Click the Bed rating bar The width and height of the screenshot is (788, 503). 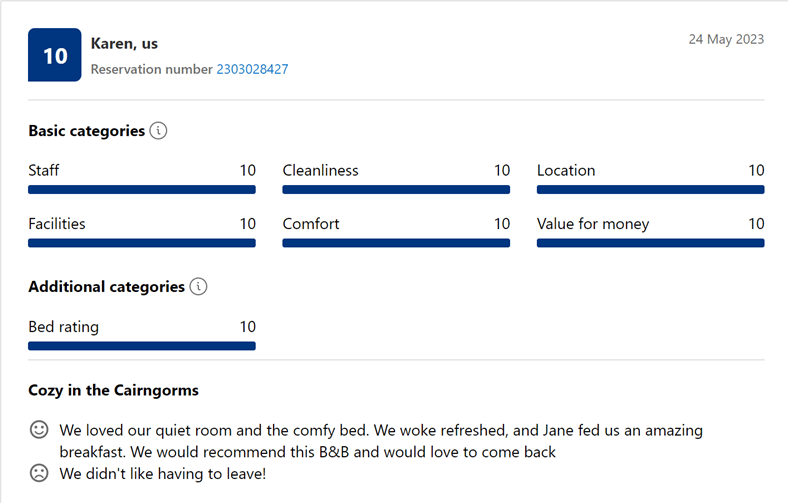[142, 346]
